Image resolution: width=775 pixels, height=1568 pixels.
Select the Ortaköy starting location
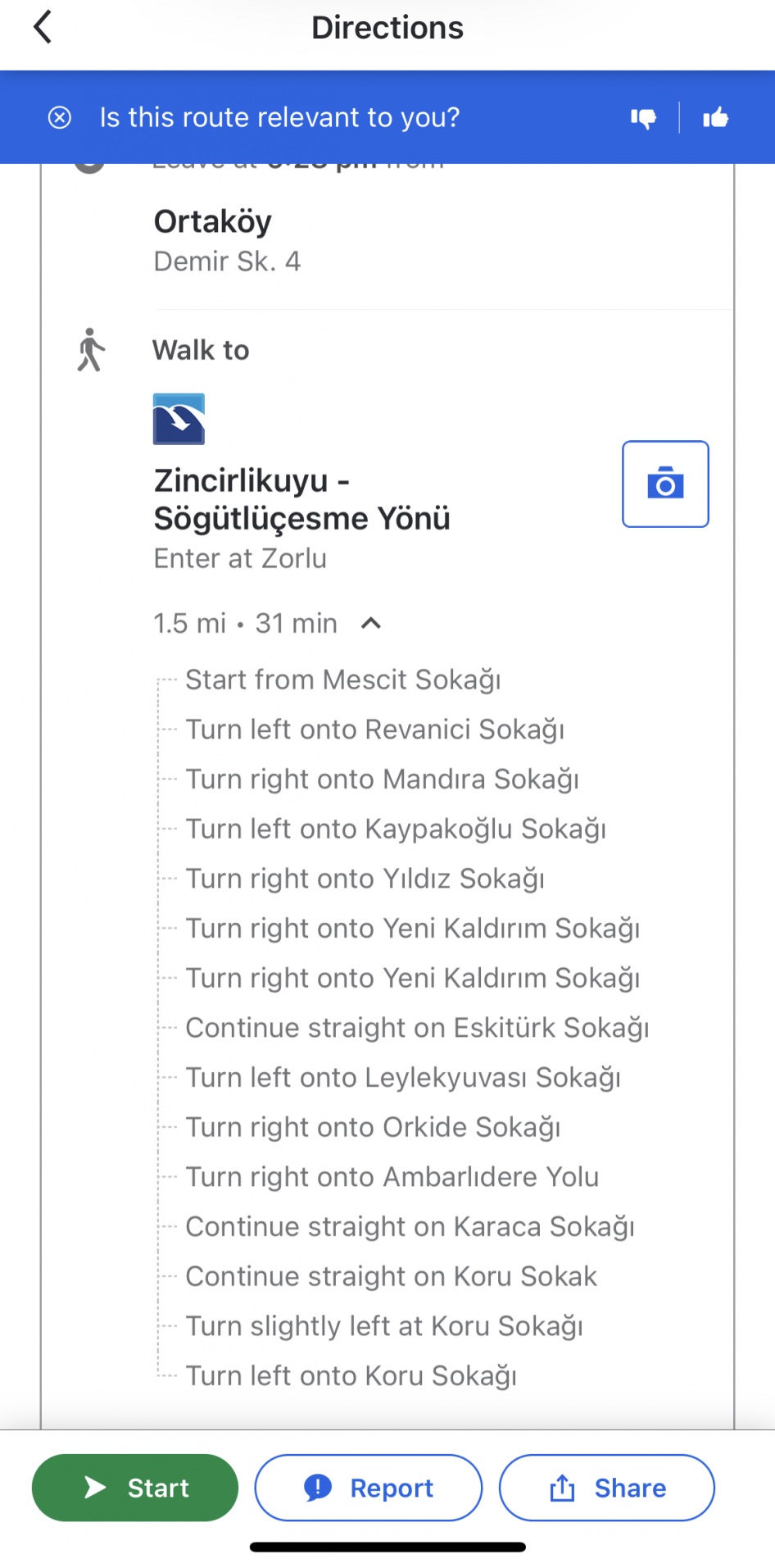coord(213,222)
